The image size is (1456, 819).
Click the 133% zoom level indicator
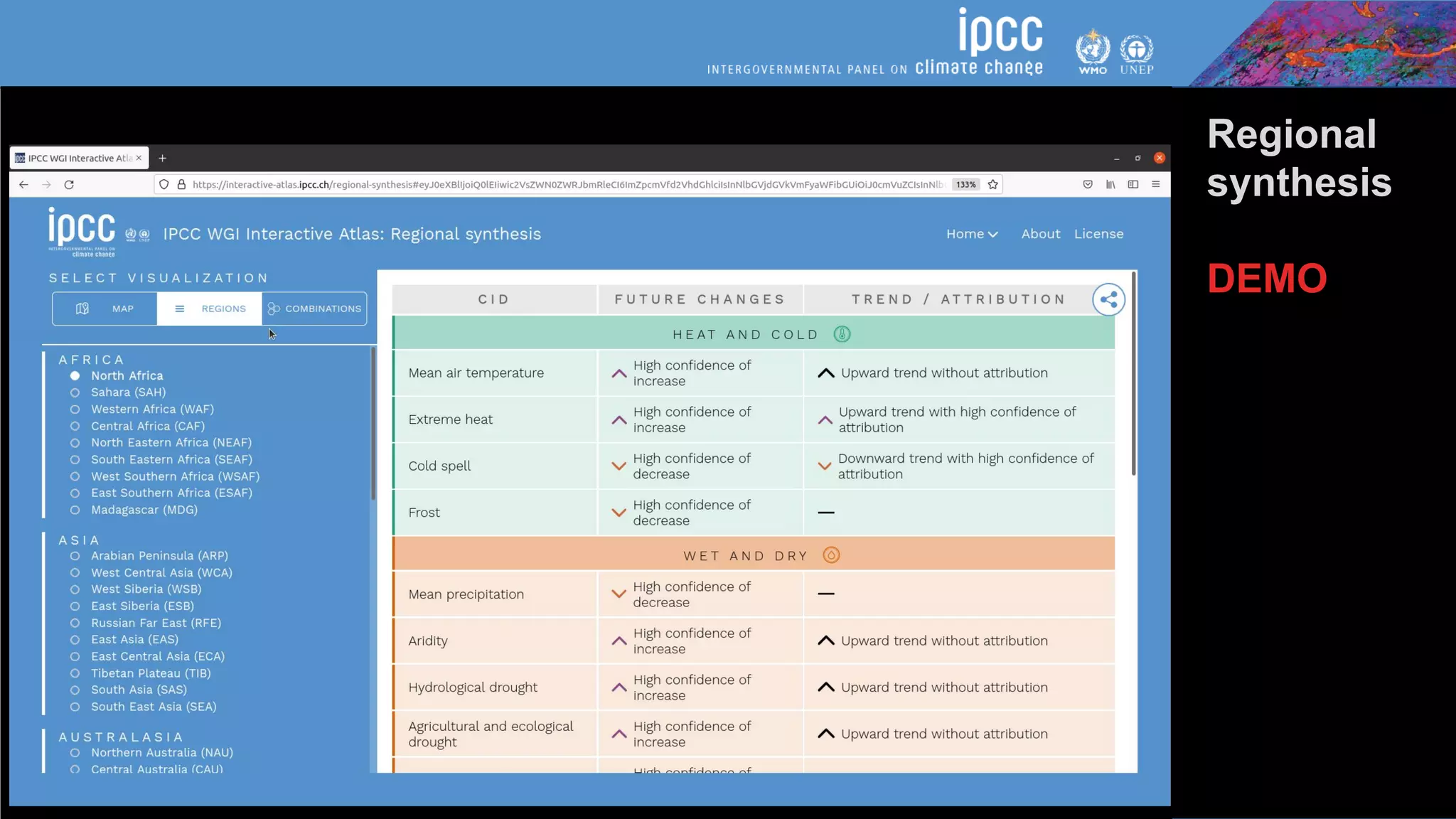(x=965, y=185)
